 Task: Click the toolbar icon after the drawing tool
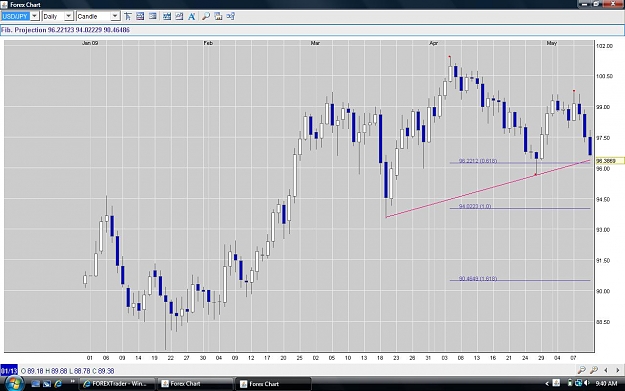tap(140, 16)
